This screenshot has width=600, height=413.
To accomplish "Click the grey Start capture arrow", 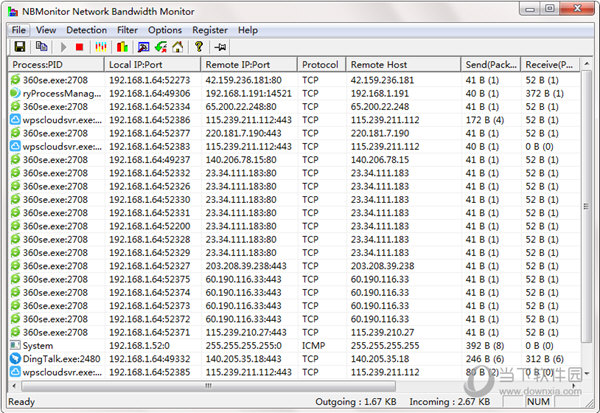I will [63, 47].
